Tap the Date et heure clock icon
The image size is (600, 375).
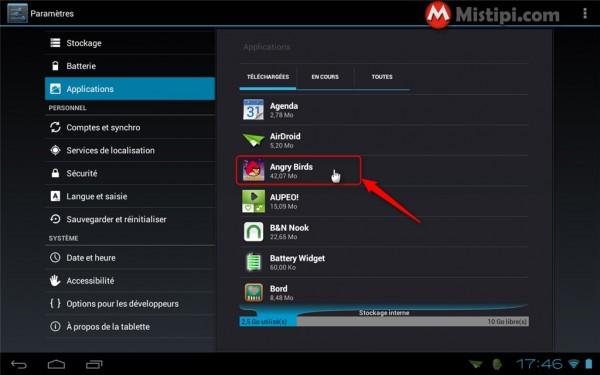(x=55, y=258)
